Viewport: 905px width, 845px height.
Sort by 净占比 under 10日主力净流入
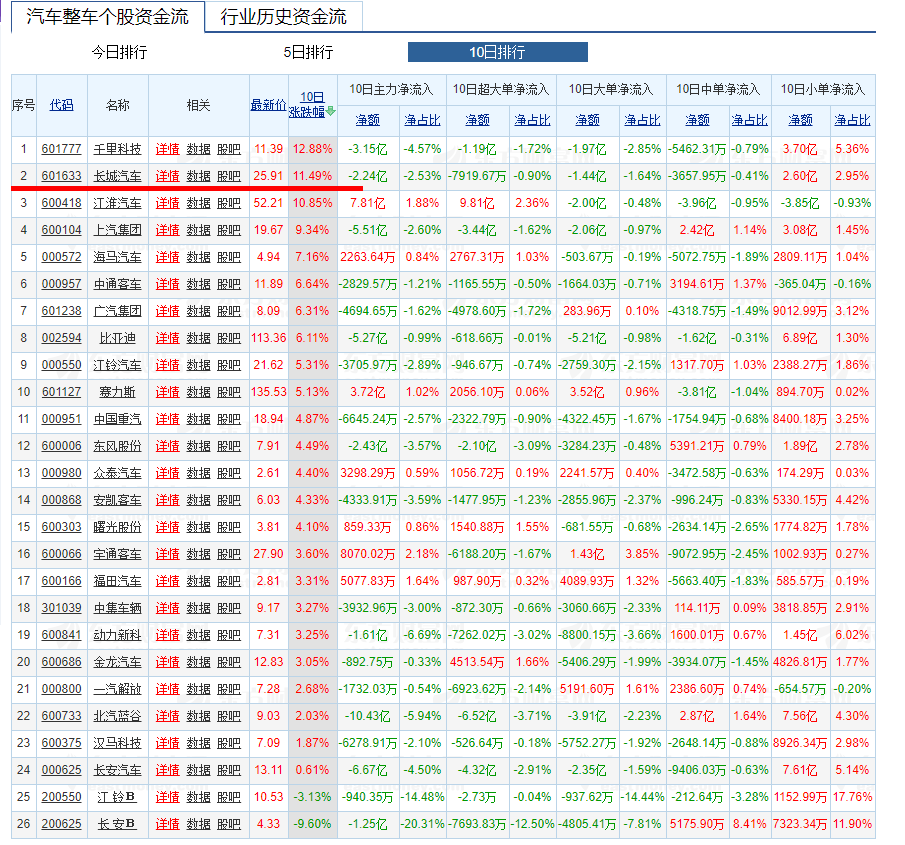pos(422,120)
